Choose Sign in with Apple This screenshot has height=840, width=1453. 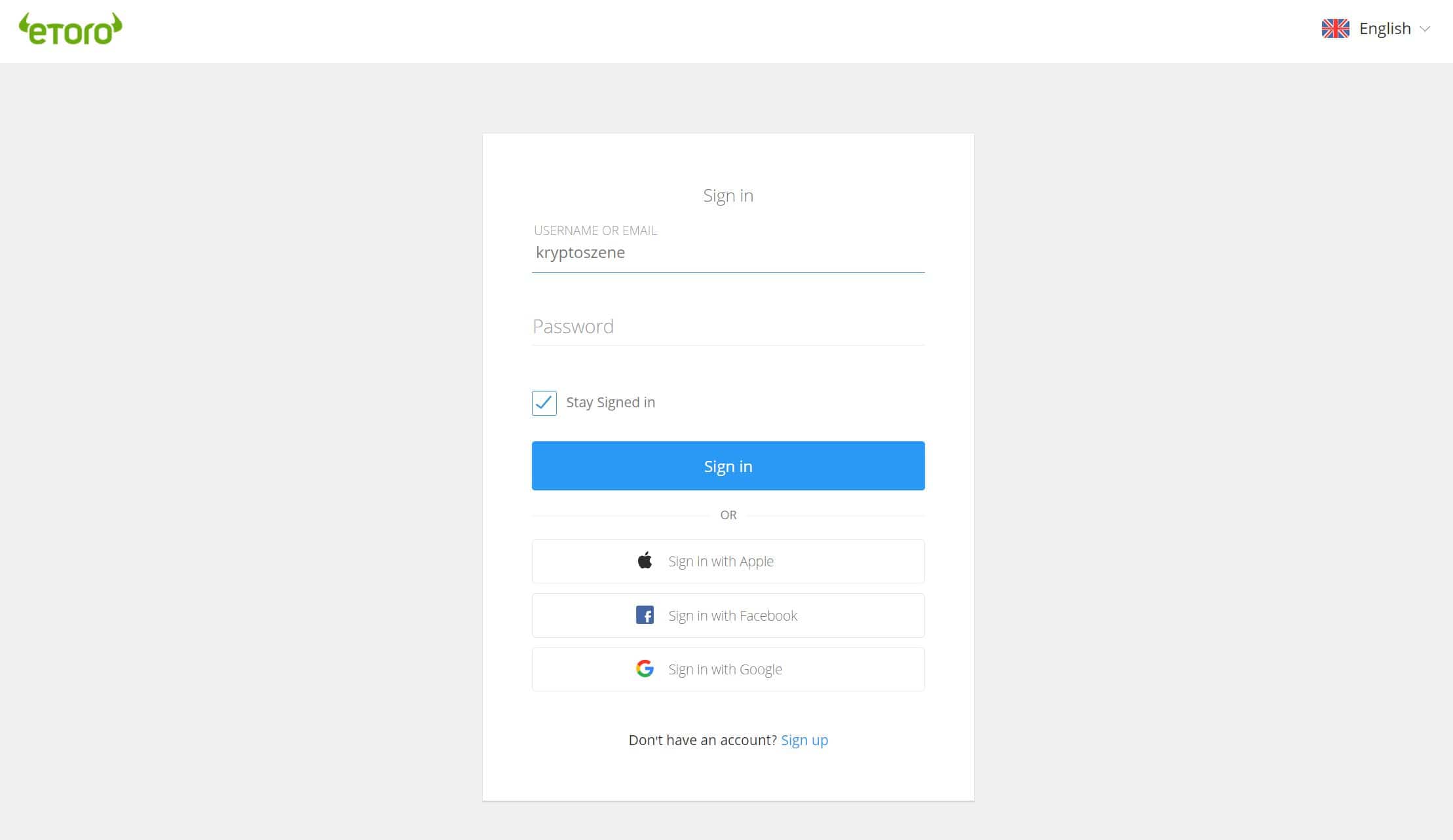tap(728, 561)
